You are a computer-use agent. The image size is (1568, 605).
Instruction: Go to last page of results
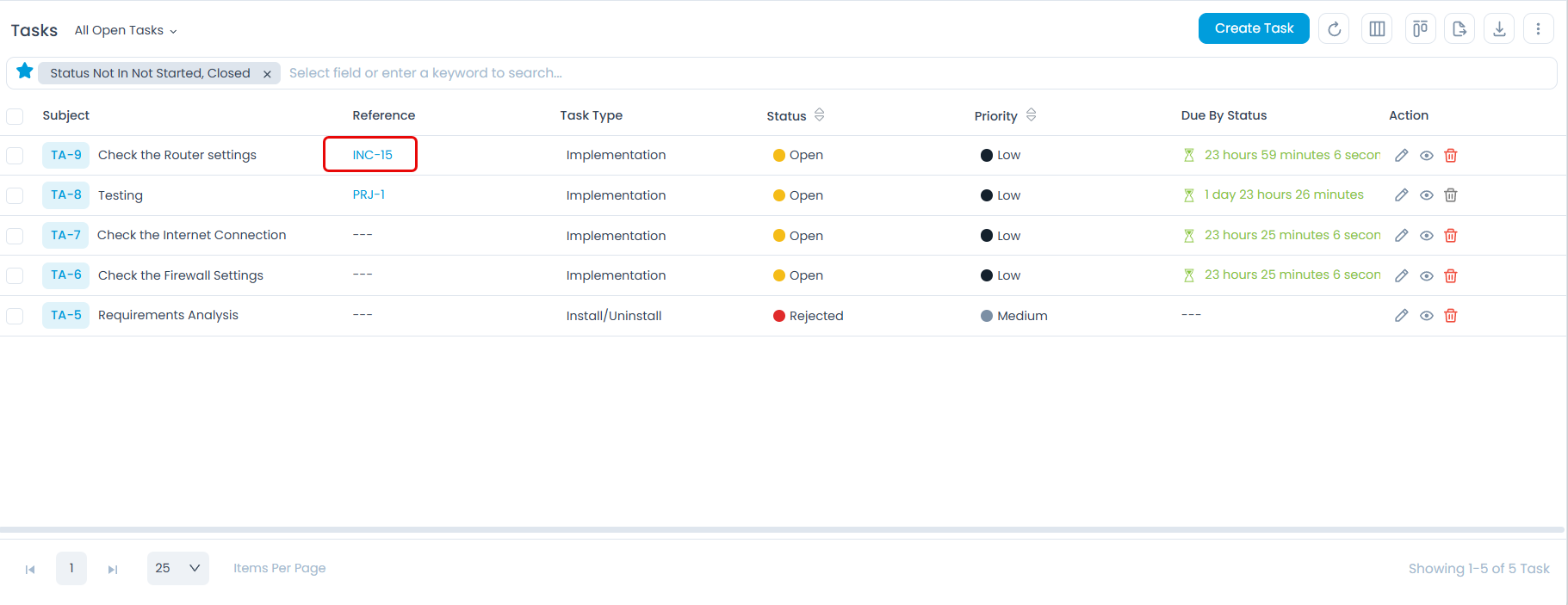click(112, 569)
